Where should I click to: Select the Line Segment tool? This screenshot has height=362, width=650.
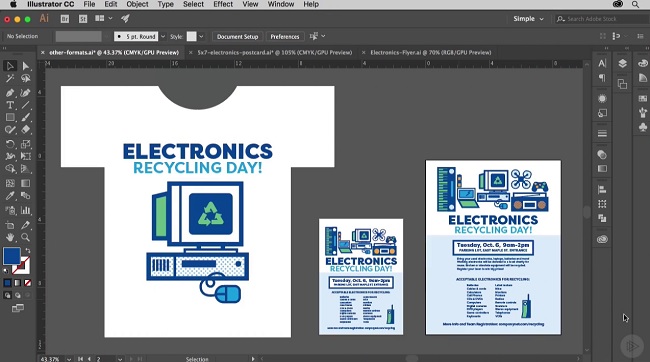click(x=26, y=105)
